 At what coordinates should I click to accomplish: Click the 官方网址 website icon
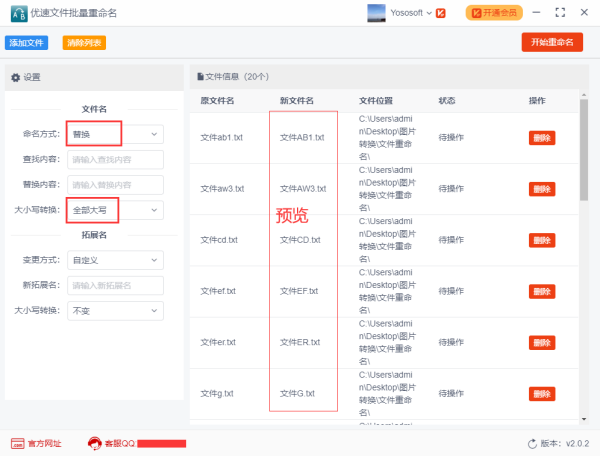17,443
